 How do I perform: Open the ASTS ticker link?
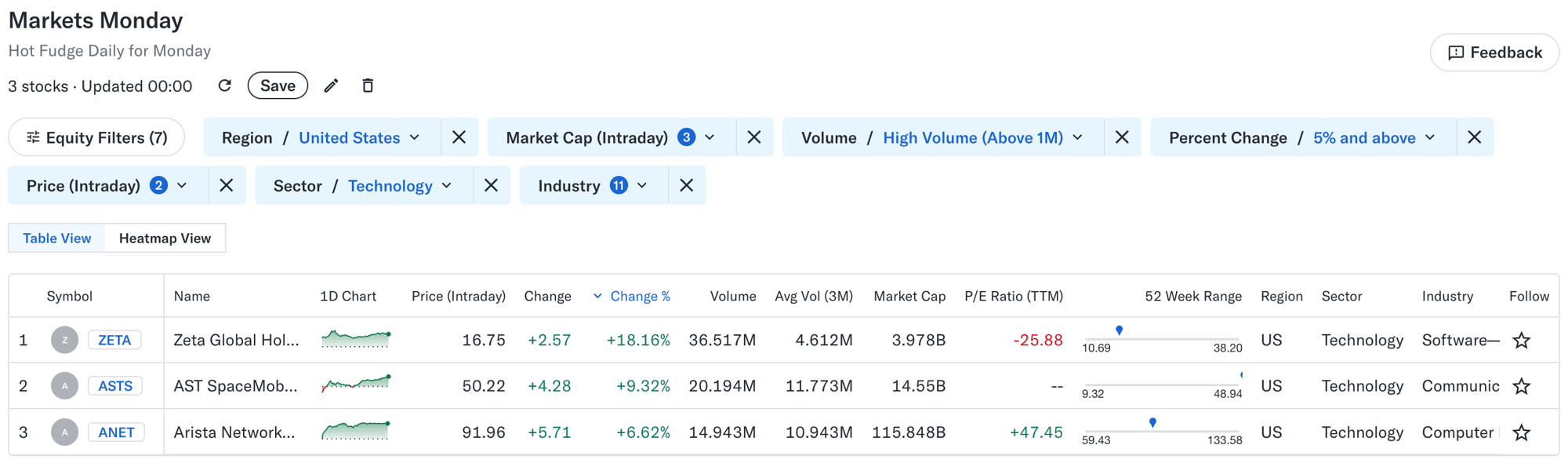pos(115,386)
